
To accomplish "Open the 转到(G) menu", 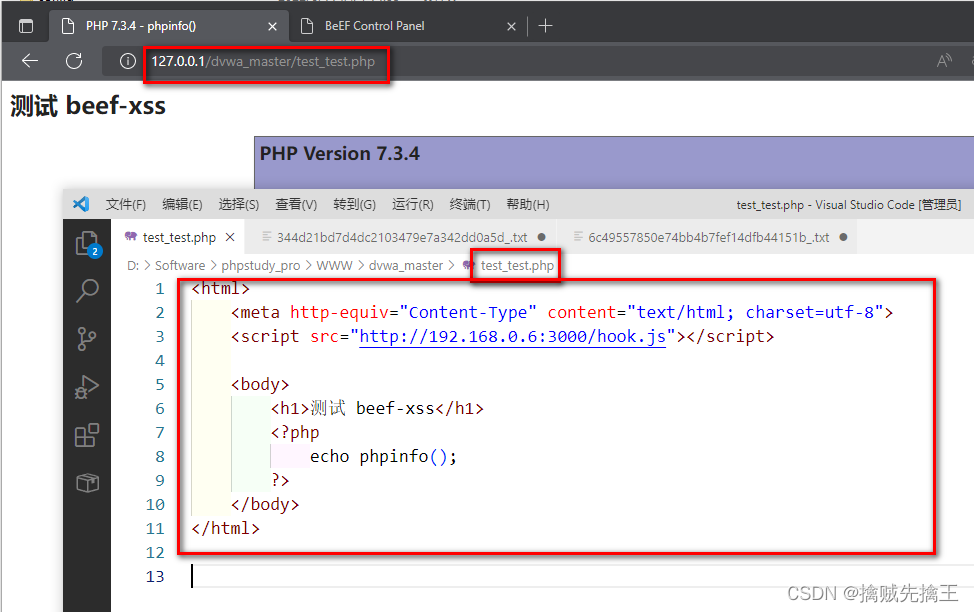I will click(x=354, y=204).
